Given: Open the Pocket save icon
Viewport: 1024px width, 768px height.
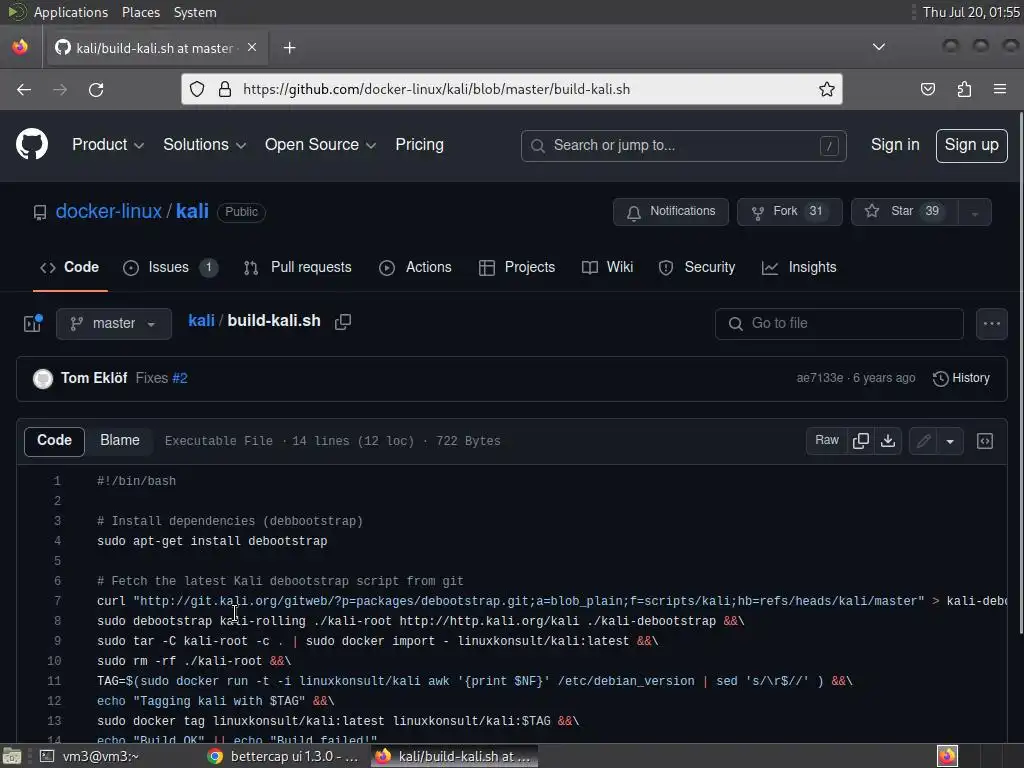Looking at the screenshot, I should [x=927, y=89].
